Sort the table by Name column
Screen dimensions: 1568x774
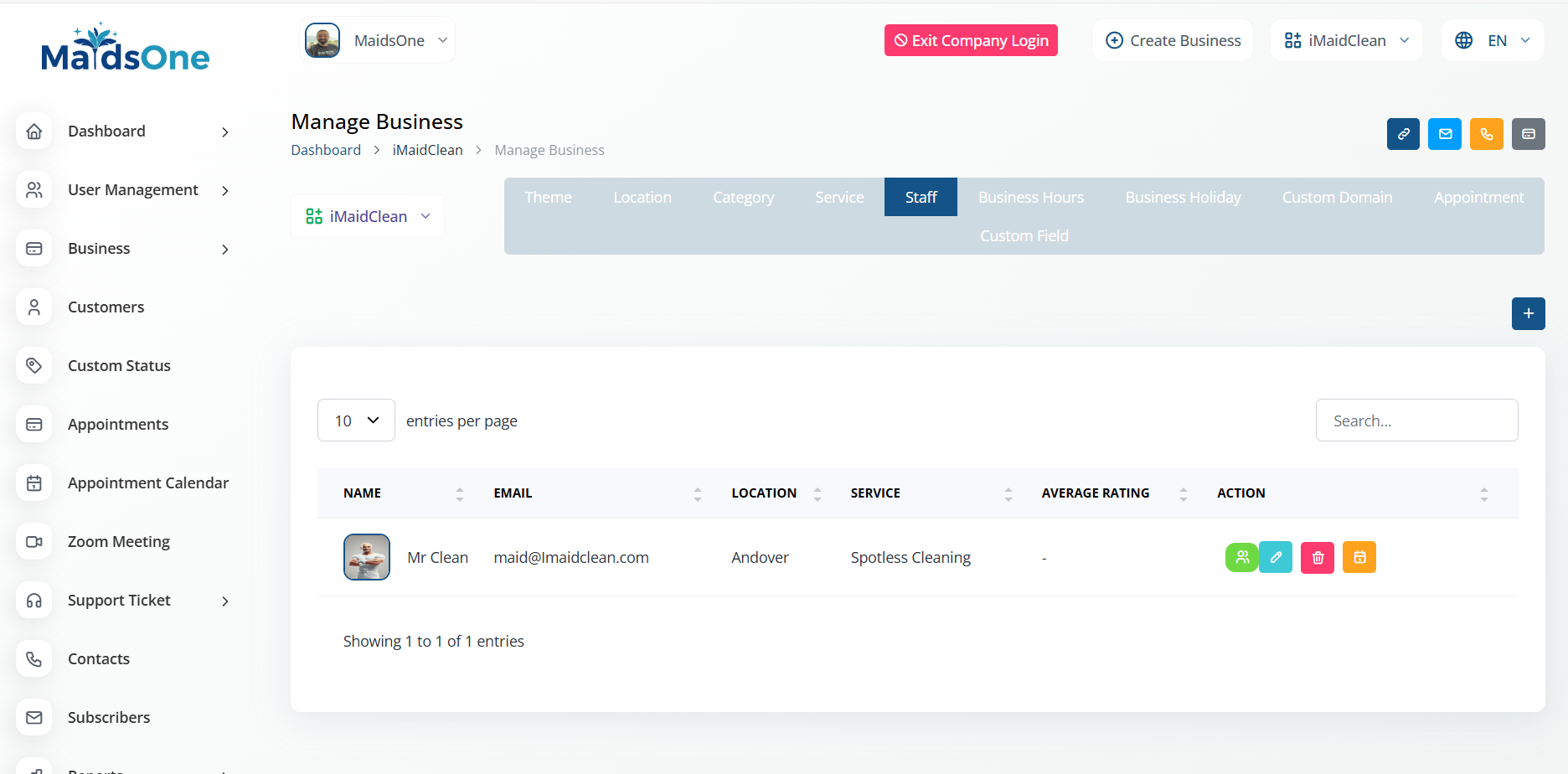[x=363, y=493]
